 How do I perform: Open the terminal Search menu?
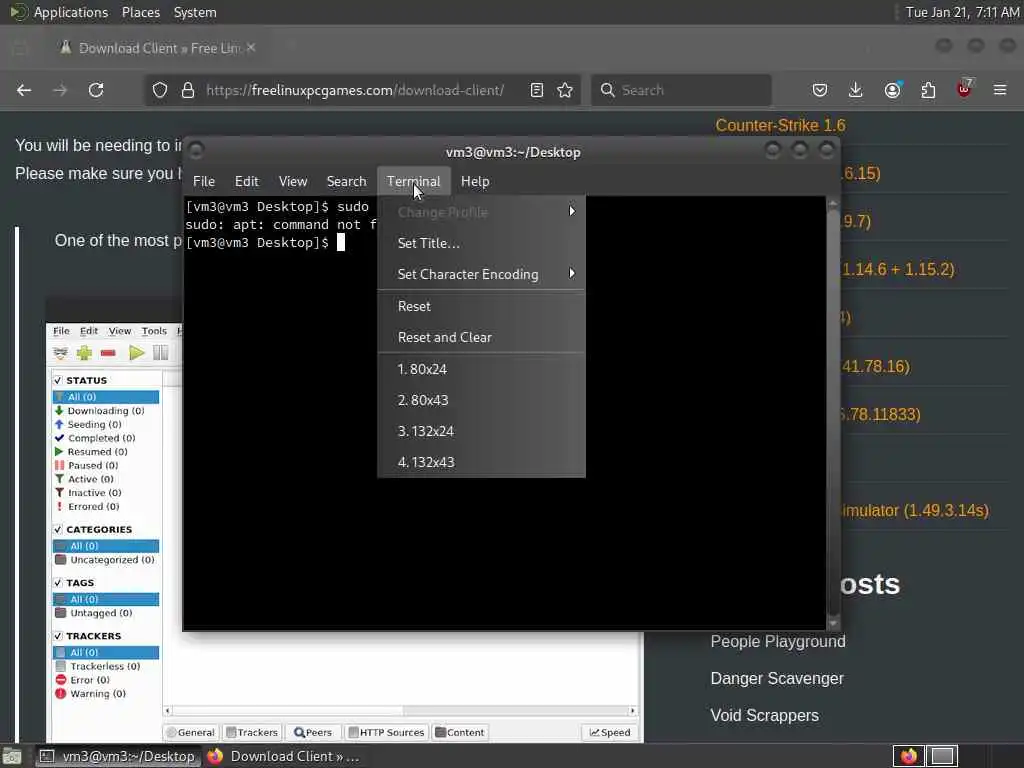click(x=346, y=182)
